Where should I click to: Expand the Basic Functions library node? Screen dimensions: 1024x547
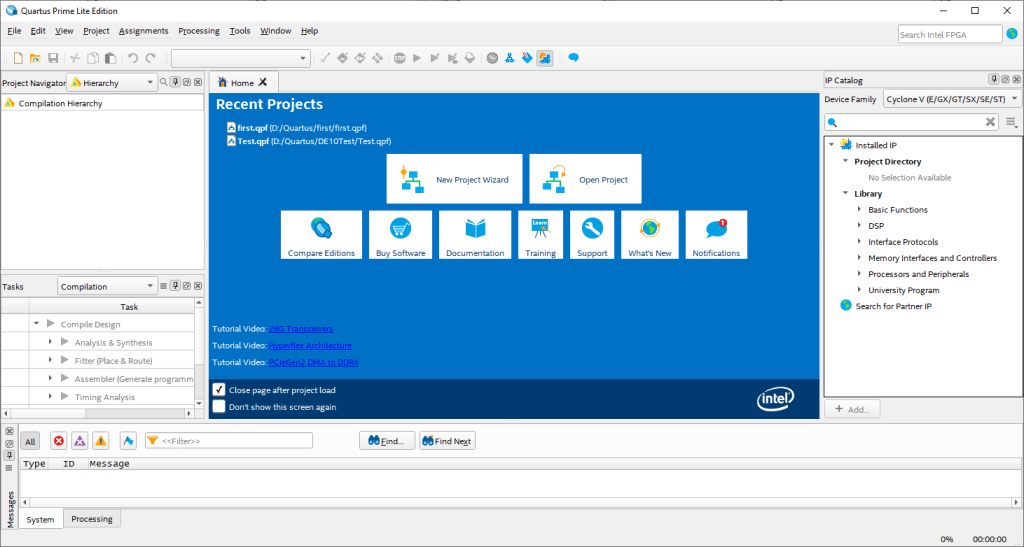[860, 210]
